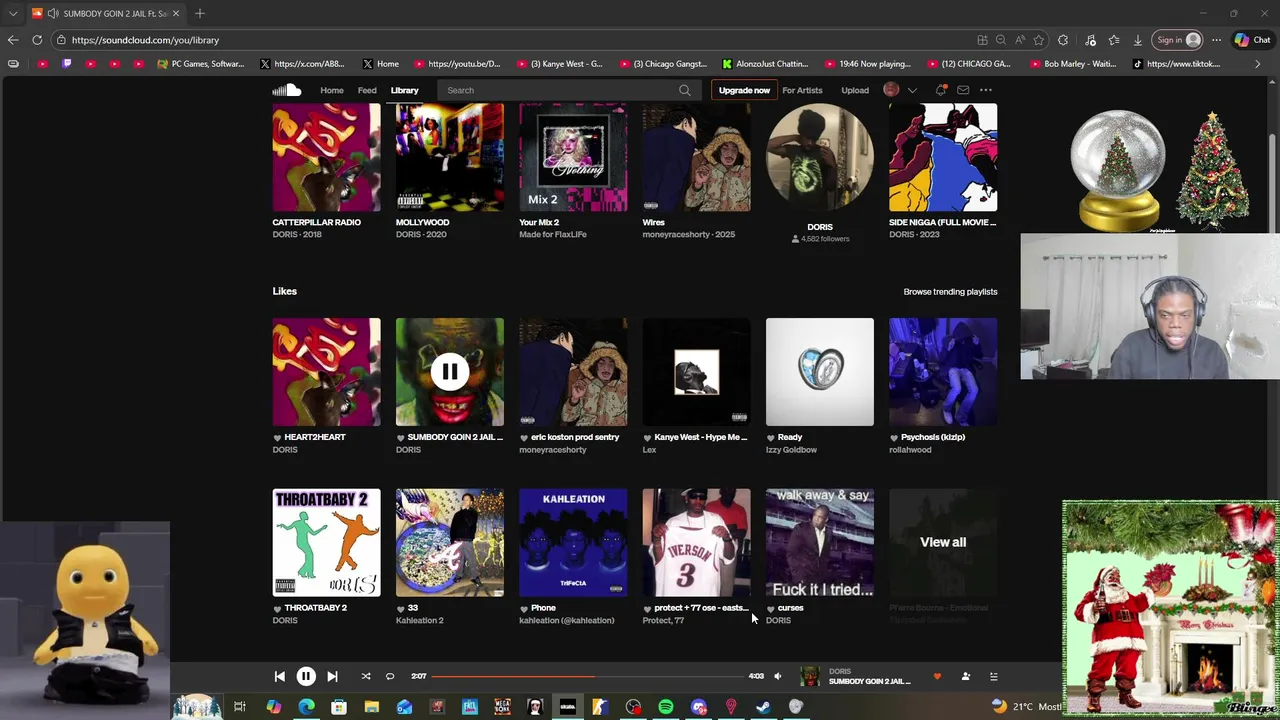Image resolution: width=1280 pixels, height=720 pixels.
Task: Click the SoundCloud logo
Action: pos(286,90)
